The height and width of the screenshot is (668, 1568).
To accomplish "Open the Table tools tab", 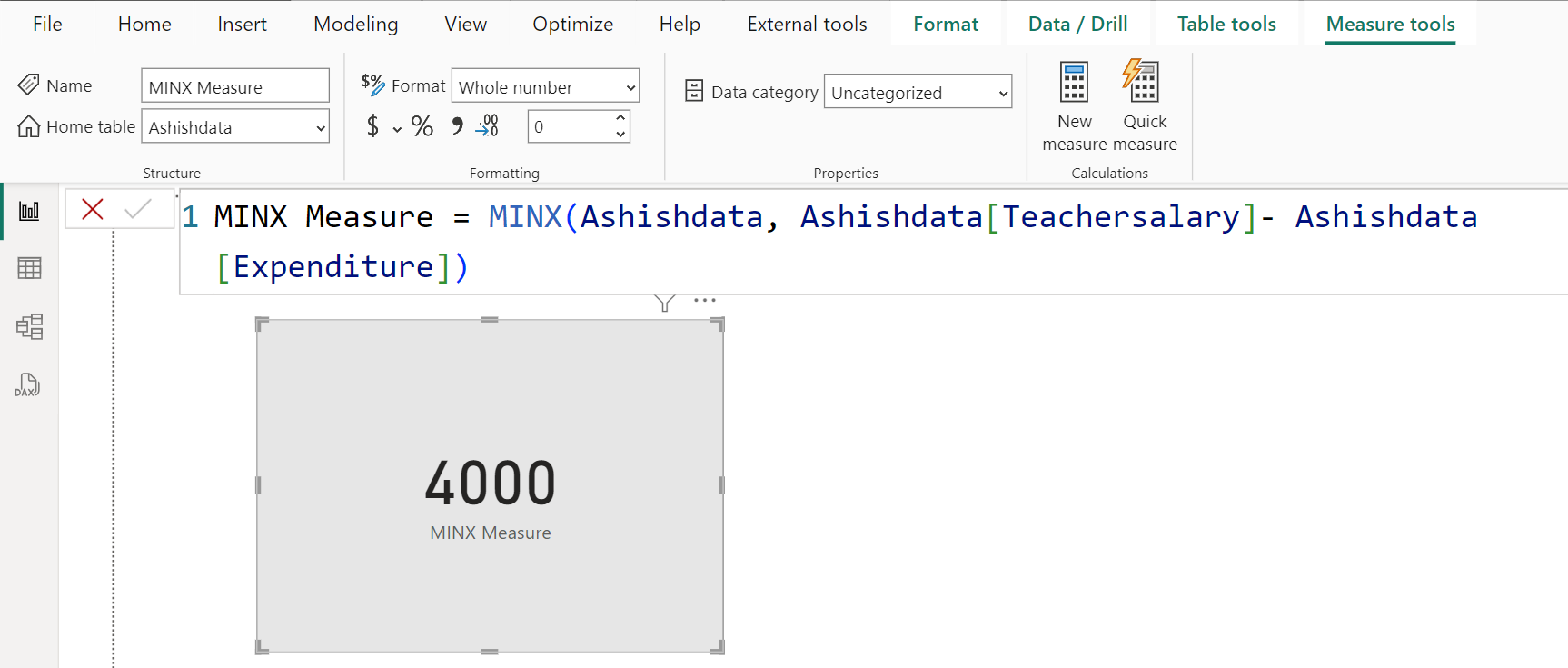I will (1226, 25).
